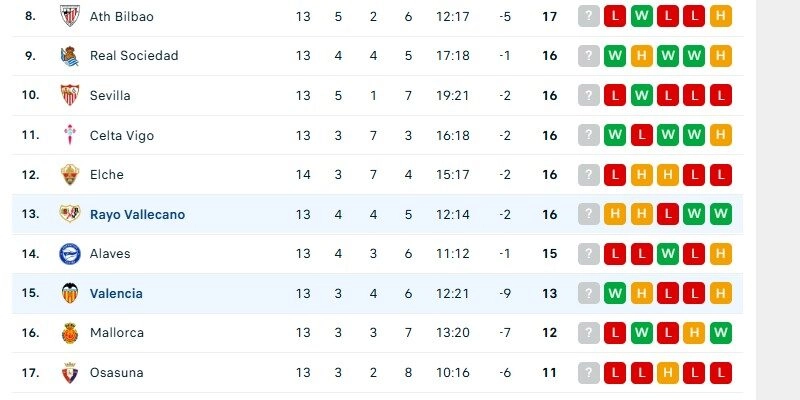800x400 pixels.
Task: Click the Elche club crest
Action: pyautogui.click(x=69, y=174)
